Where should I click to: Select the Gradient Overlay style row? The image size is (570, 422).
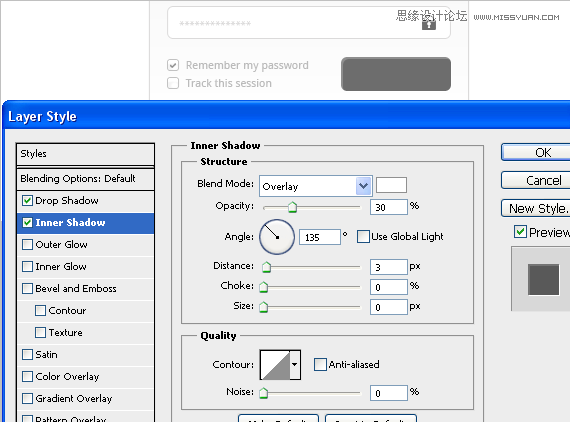coord(85,399)
